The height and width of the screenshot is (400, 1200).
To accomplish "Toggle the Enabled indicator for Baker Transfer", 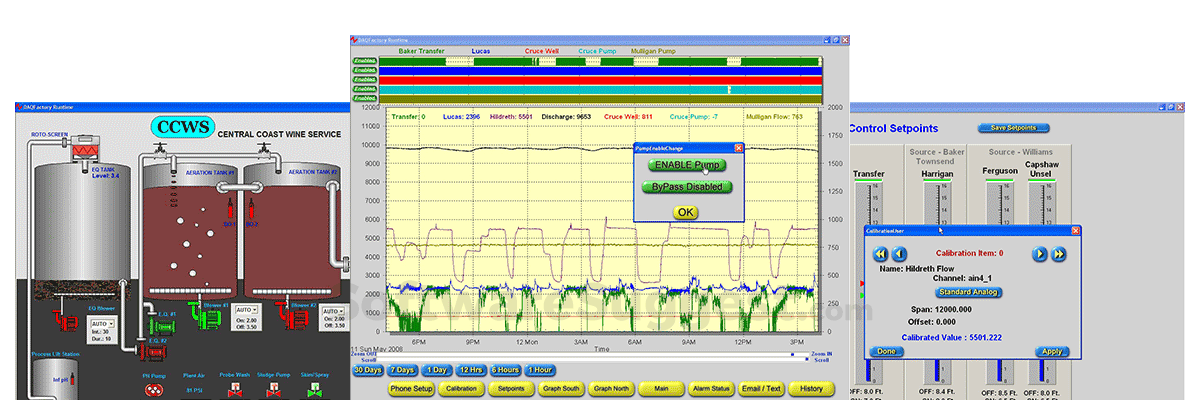I will coord(365,61).
